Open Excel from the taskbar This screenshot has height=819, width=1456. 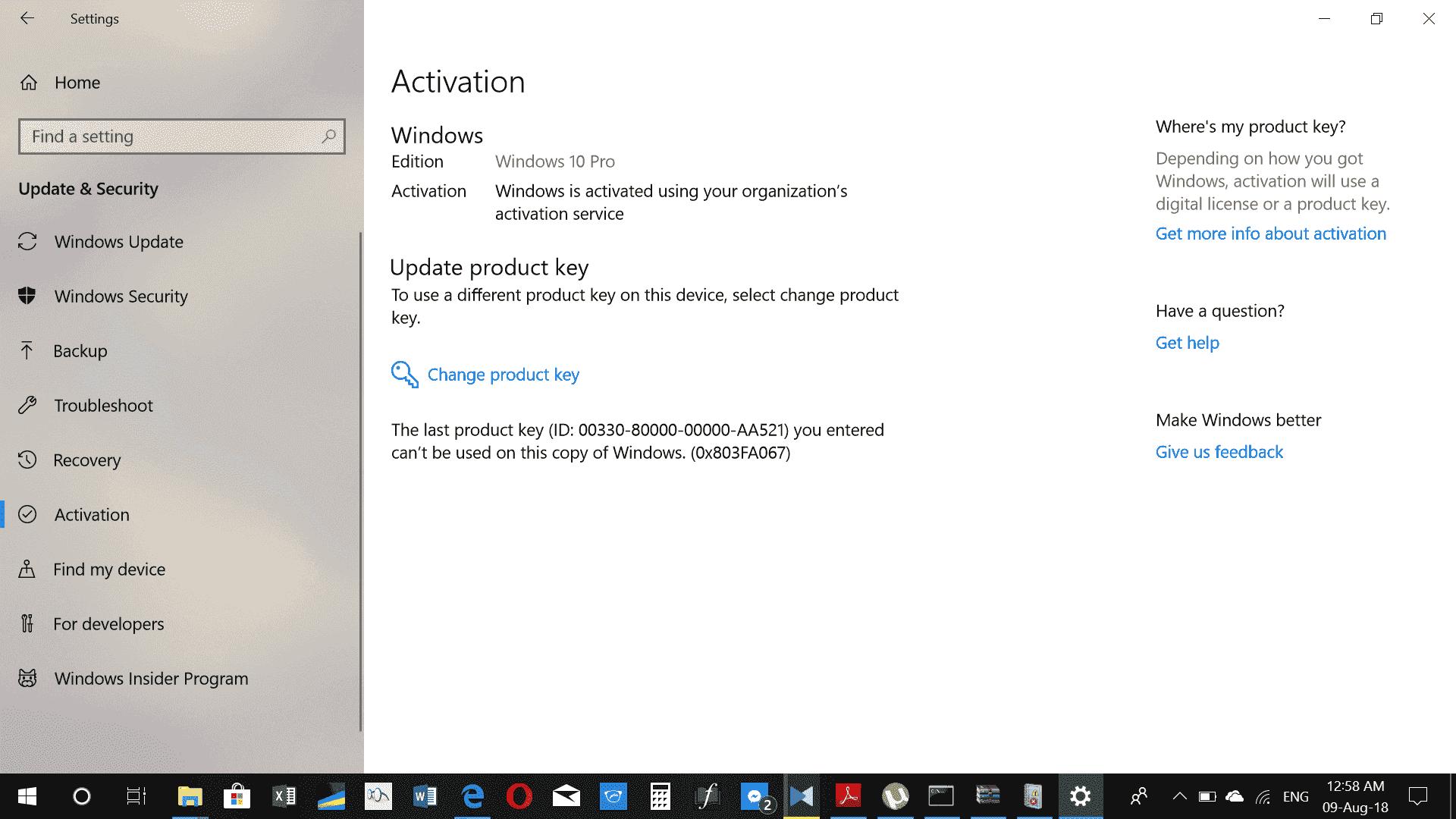click(x=284, y=796)
